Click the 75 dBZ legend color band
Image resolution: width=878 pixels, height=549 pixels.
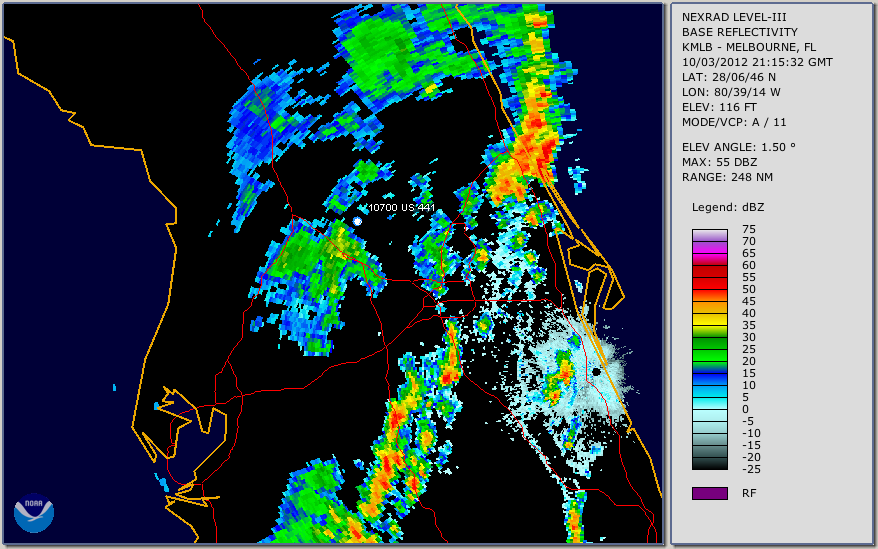click(709, 235)
